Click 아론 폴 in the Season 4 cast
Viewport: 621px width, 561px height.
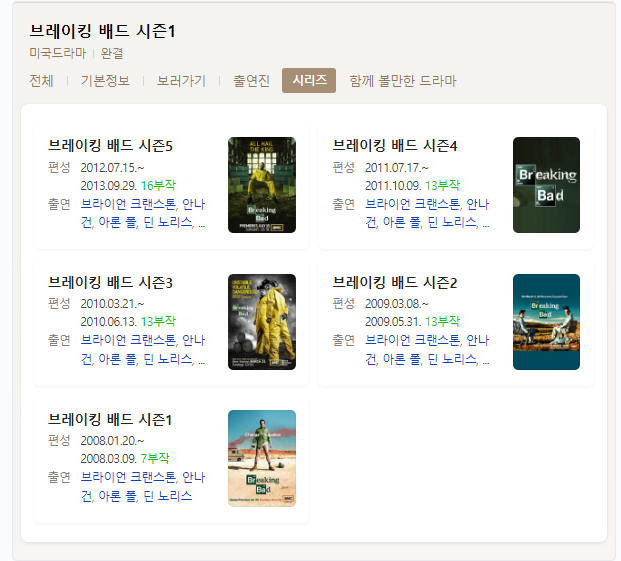[402, 222]
